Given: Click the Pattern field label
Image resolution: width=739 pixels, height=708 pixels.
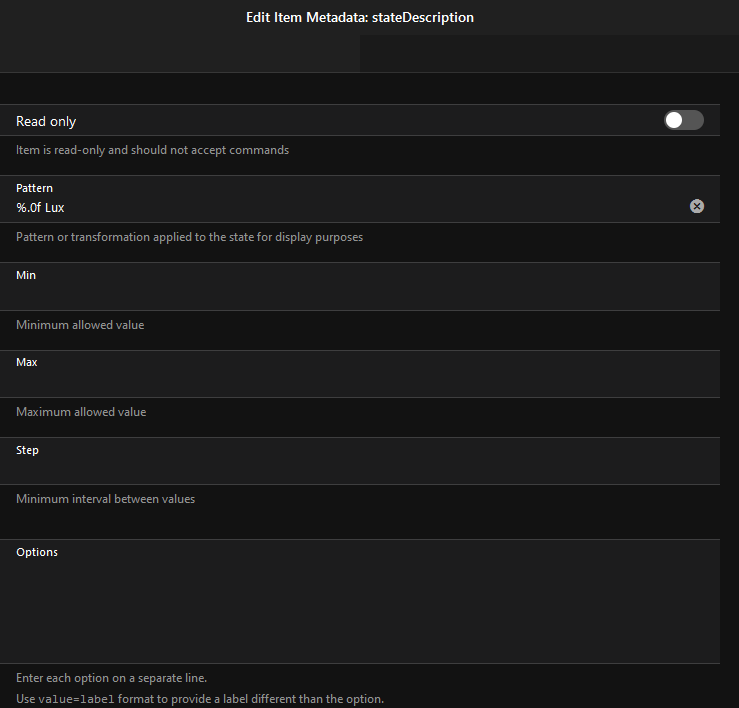Looking at the screenshot, I should 34,188.
